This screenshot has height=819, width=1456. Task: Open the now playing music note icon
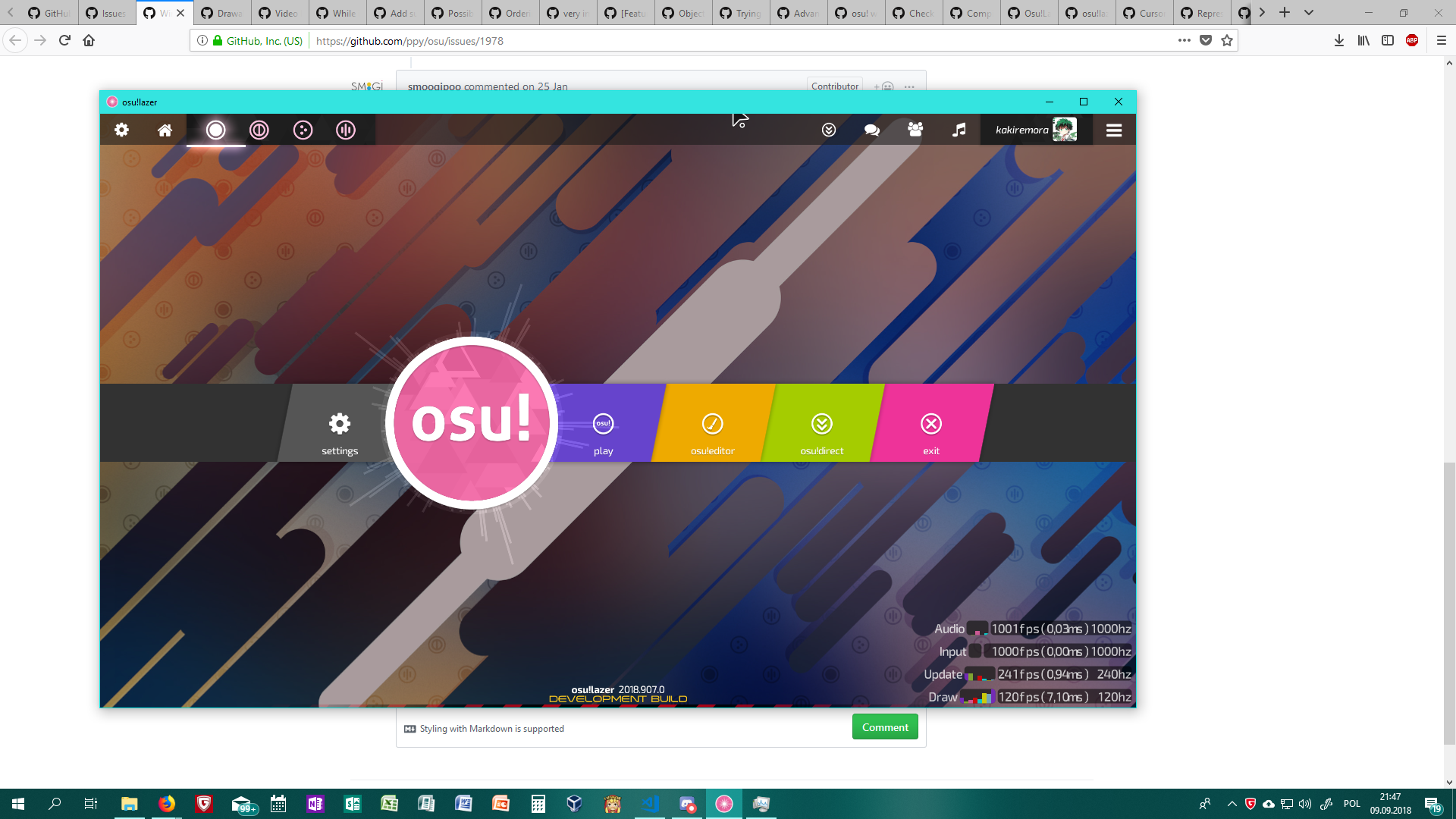point(959,130)
